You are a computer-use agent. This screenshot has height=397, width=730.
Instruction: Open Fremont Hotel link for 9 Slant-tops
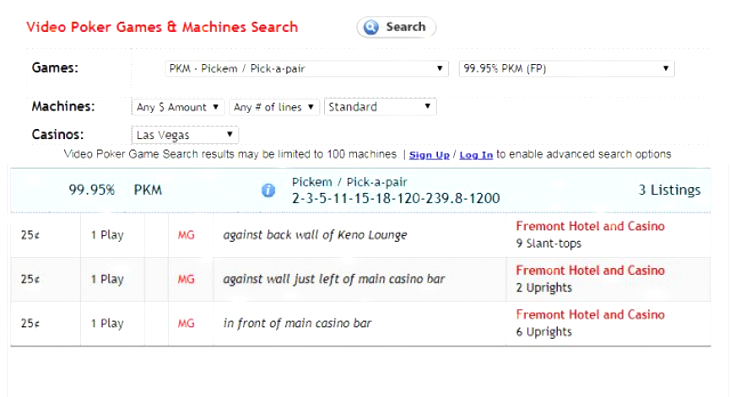[590, 226]
